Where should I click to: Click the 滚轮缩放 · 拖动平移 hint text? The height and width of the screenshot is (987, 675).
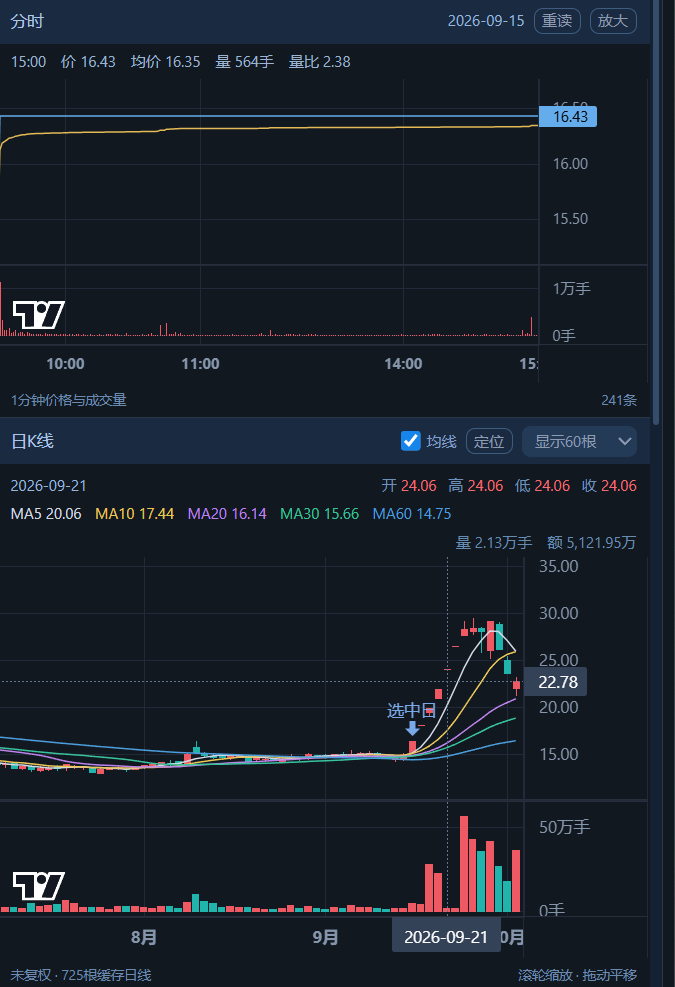(x=577, y=975)
